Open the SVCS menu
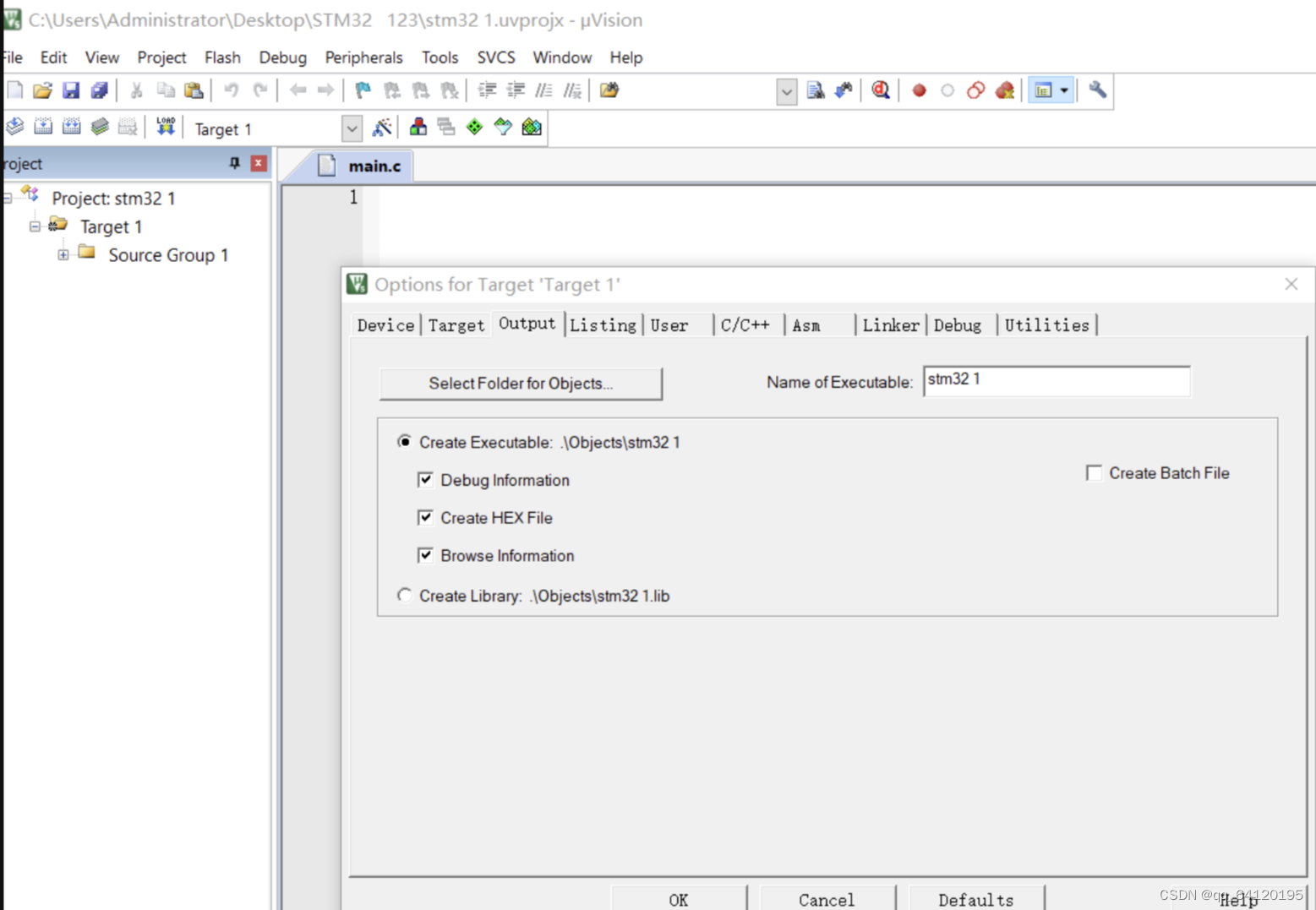 pyautogui.click(x=496, y=57)
